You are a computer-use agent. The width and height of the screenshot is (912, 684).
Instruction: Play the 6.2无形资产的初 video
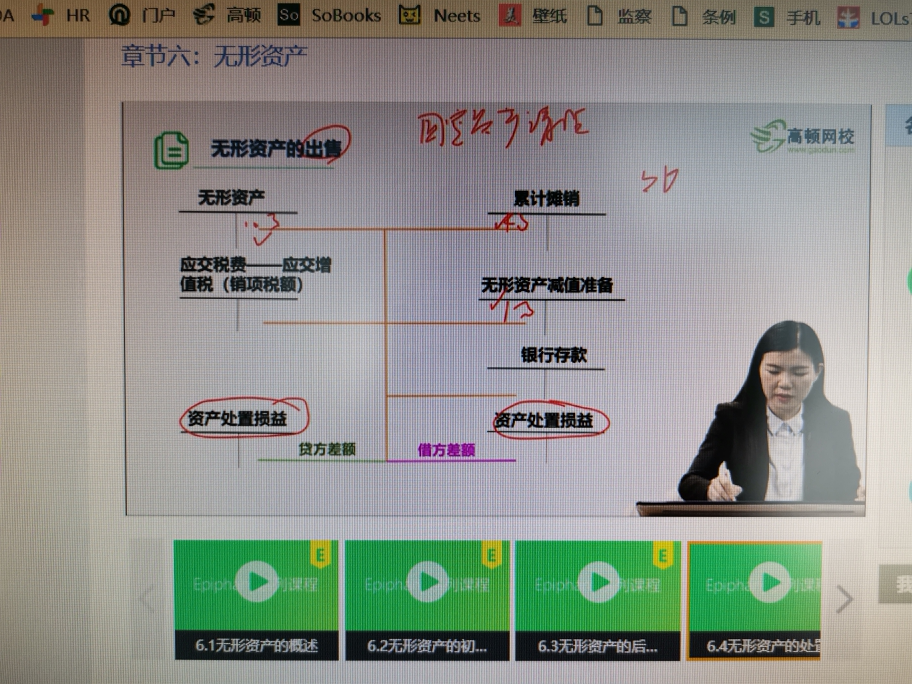pos(428,583)
